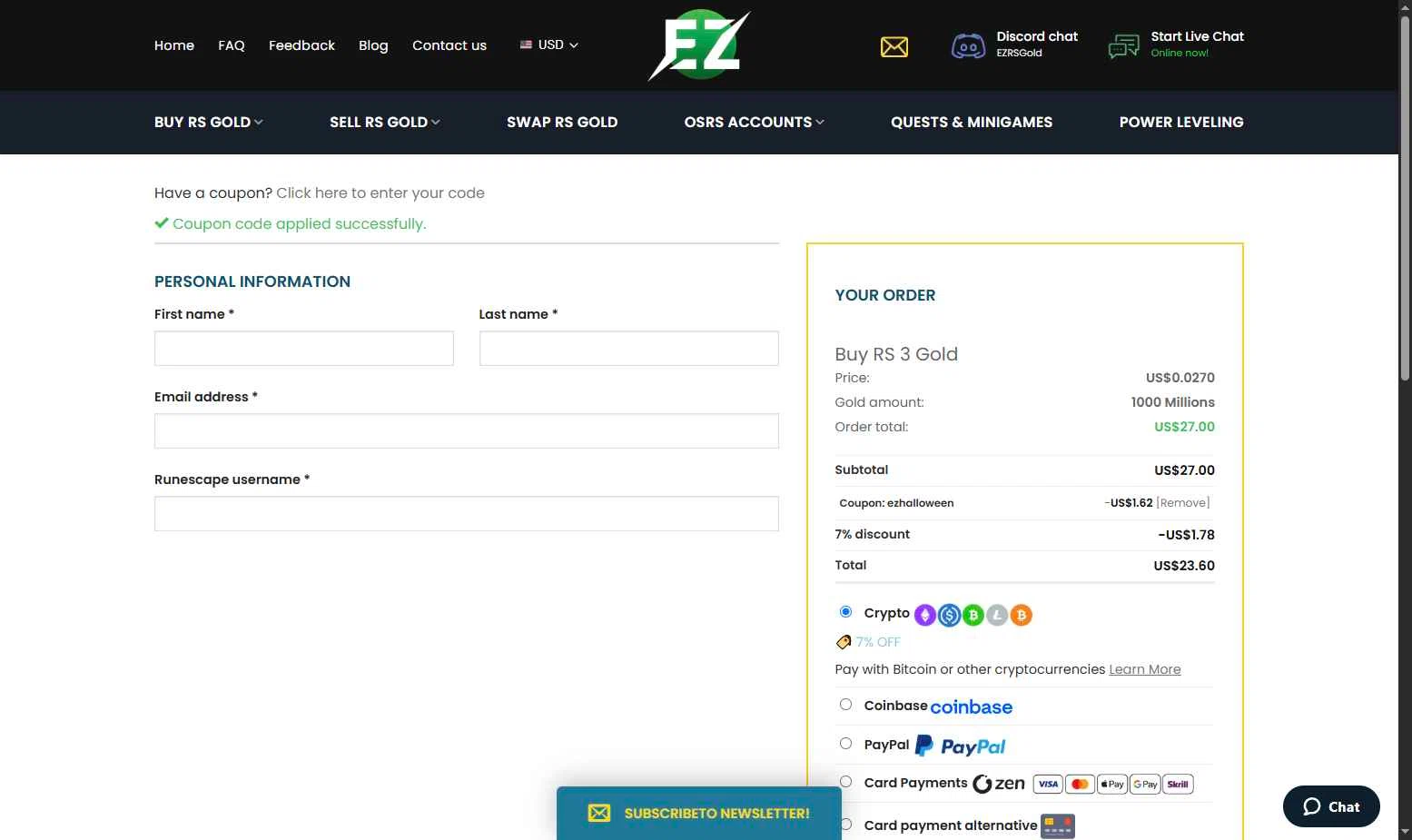Click the Order total US$27.00 value
The width and height of the screenshot is (1412, 840).
(1184, 427)
